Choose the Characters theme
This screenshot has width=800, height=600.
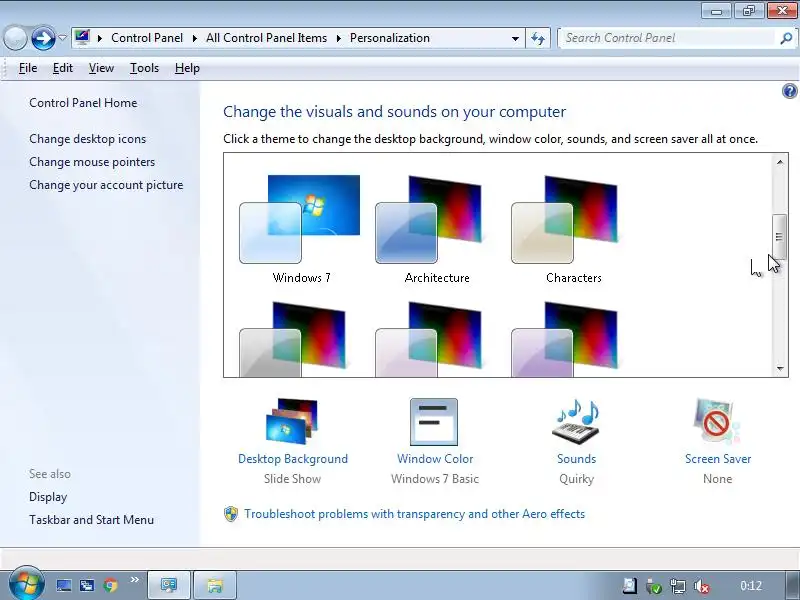[565, 219]
